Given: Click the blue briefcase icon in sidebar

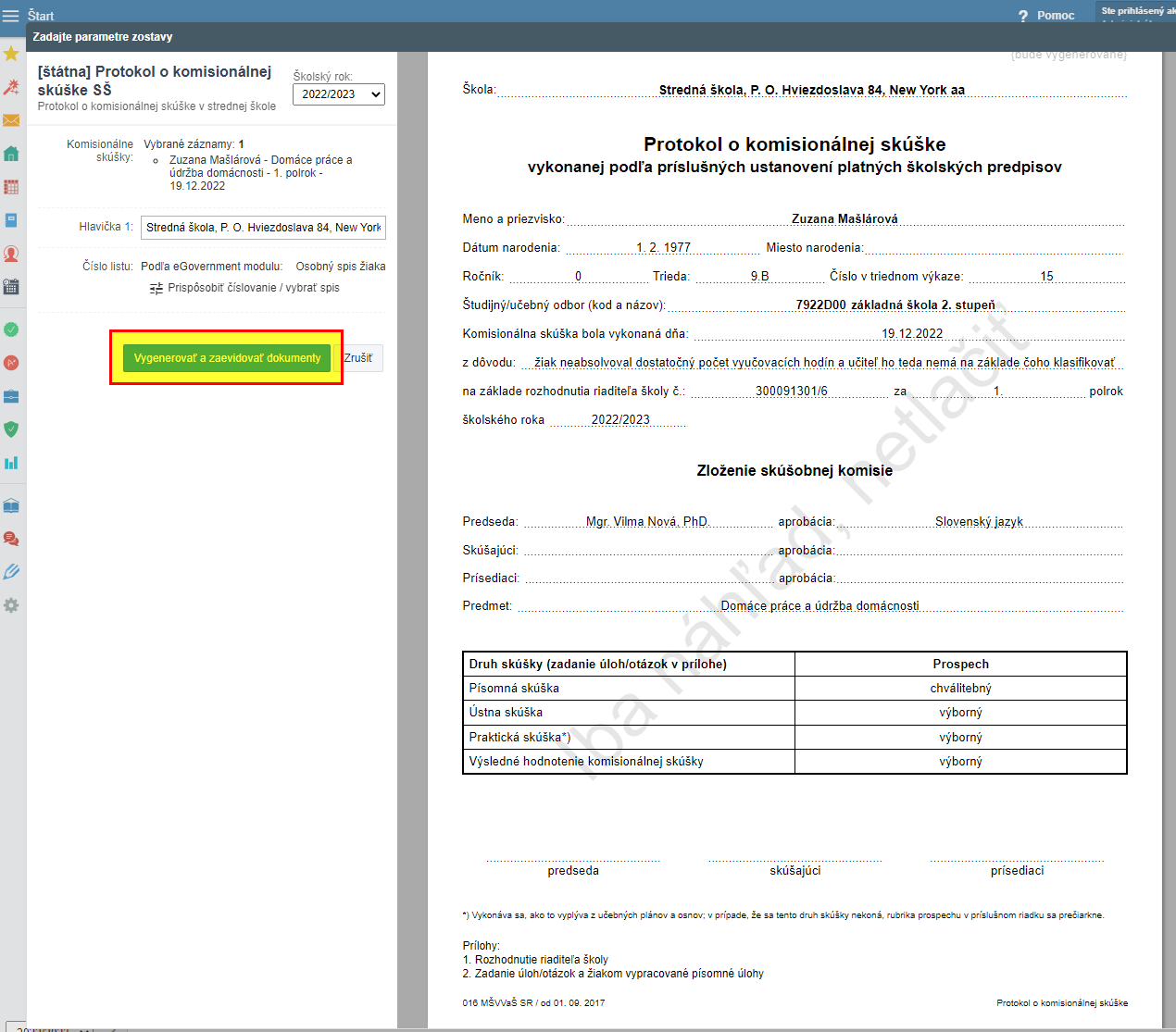Looking at the screenshot, I should click(11, 396).
